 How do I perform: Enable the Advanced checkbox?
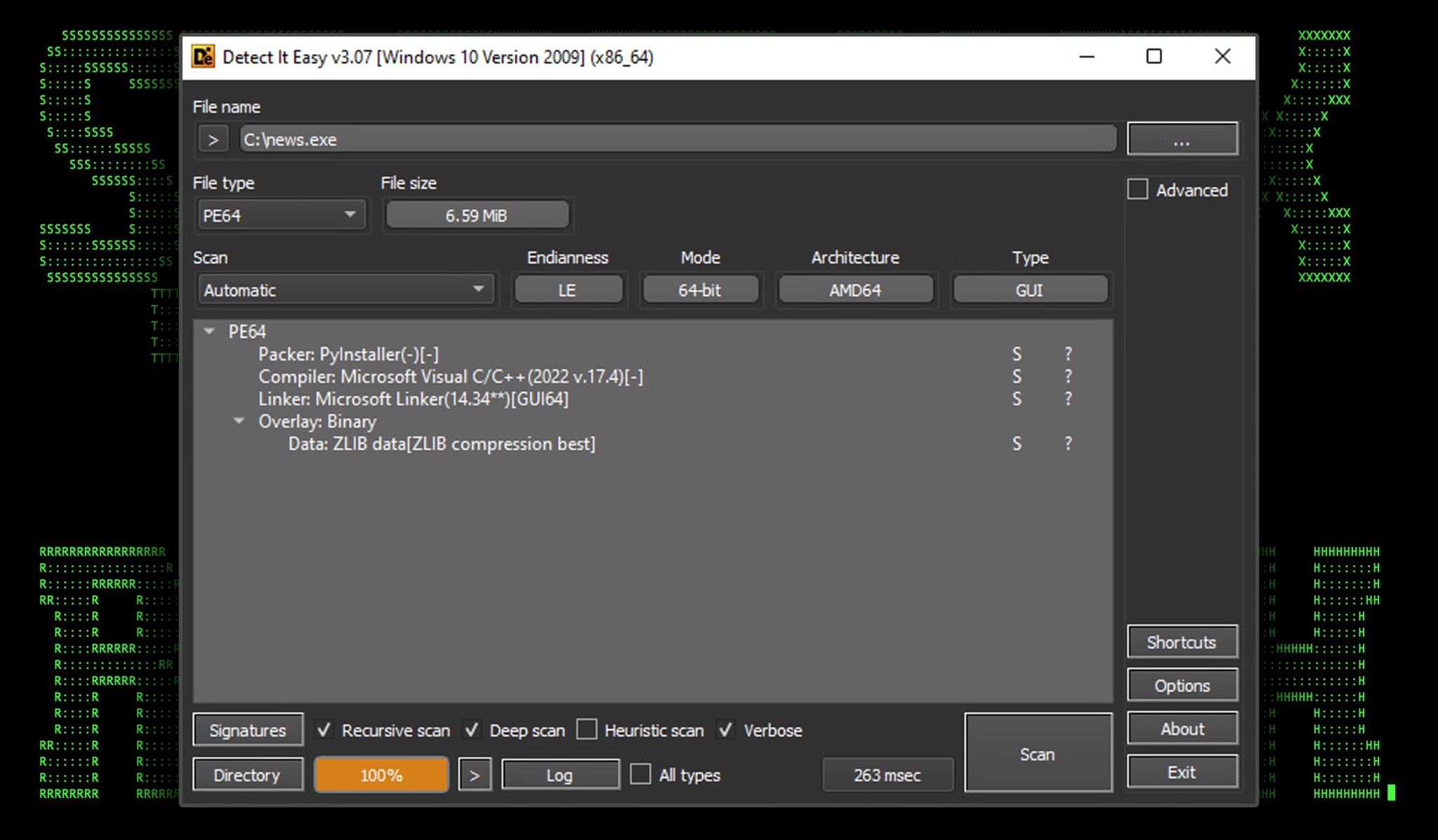click(x=1137, y=189)
